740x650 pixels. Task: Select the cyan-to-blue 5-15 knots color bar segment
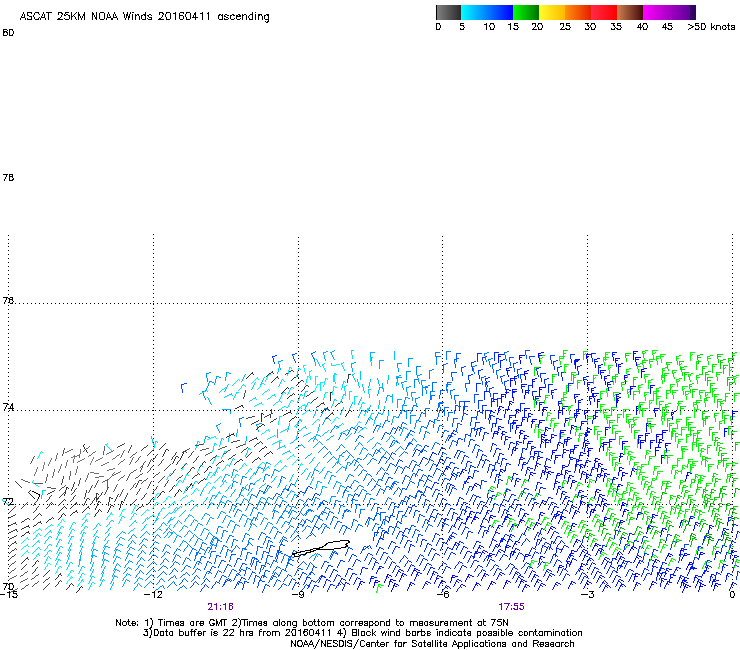point(487,12)
